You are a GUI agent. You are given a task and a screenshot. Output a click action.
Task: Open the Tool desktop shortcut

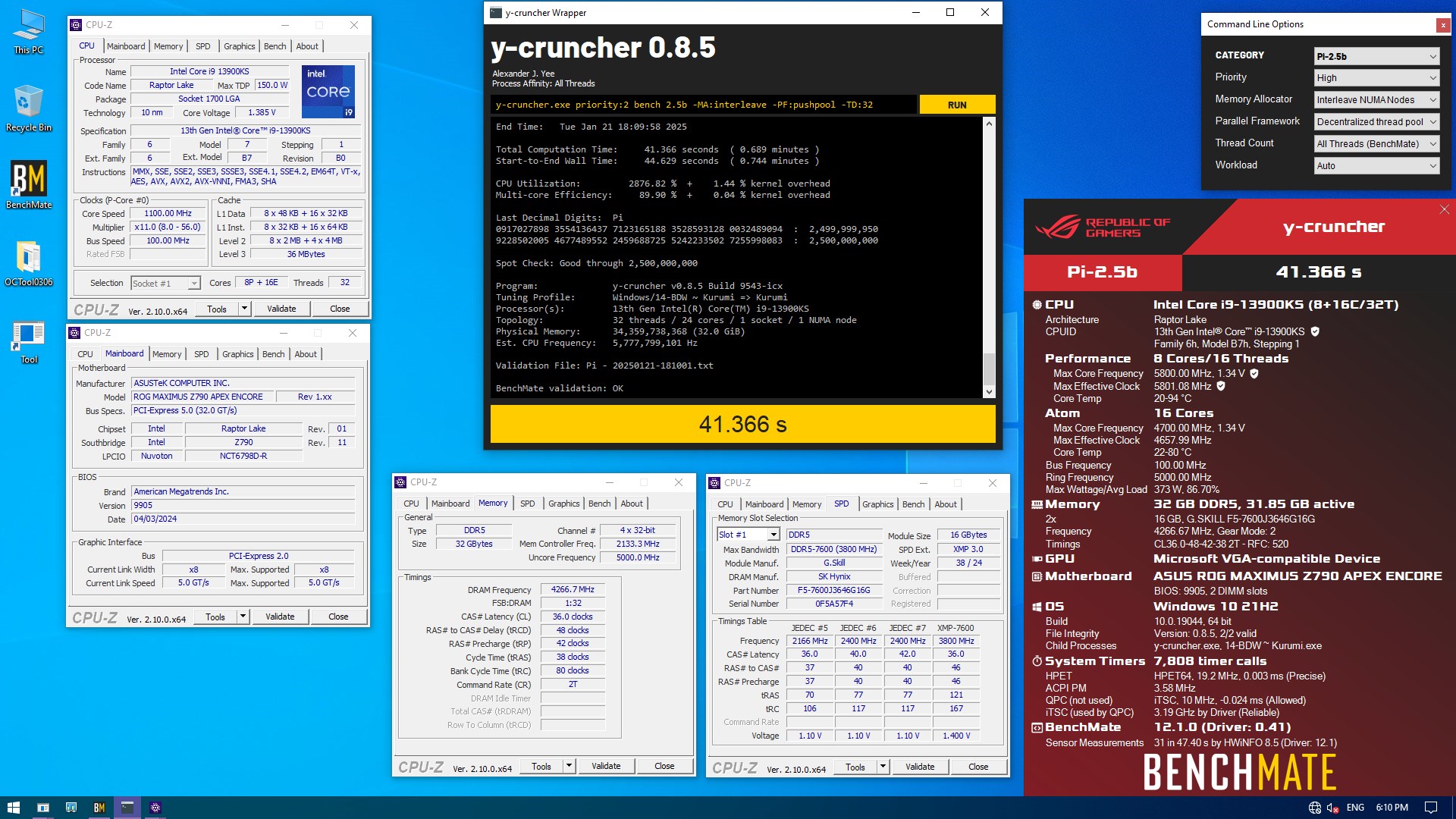[x=29, y=342]
